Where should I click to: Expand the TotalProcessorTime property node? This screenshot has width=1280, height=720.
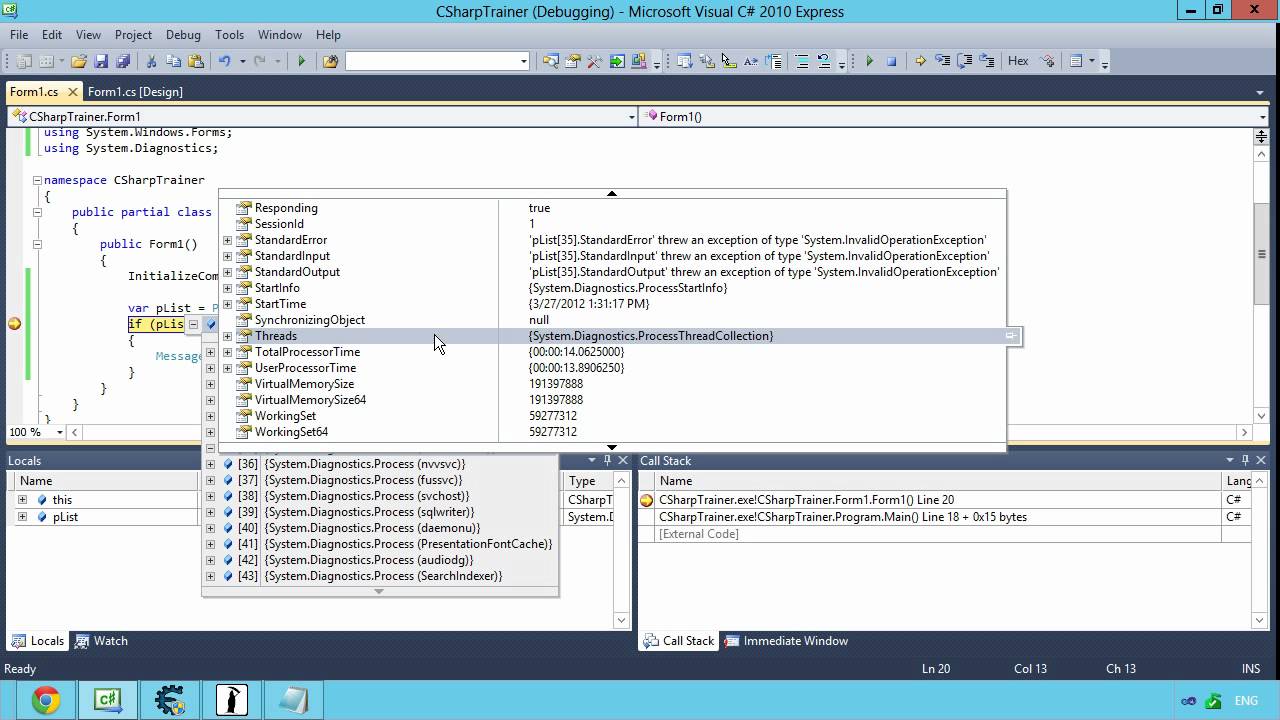(227, 352)
